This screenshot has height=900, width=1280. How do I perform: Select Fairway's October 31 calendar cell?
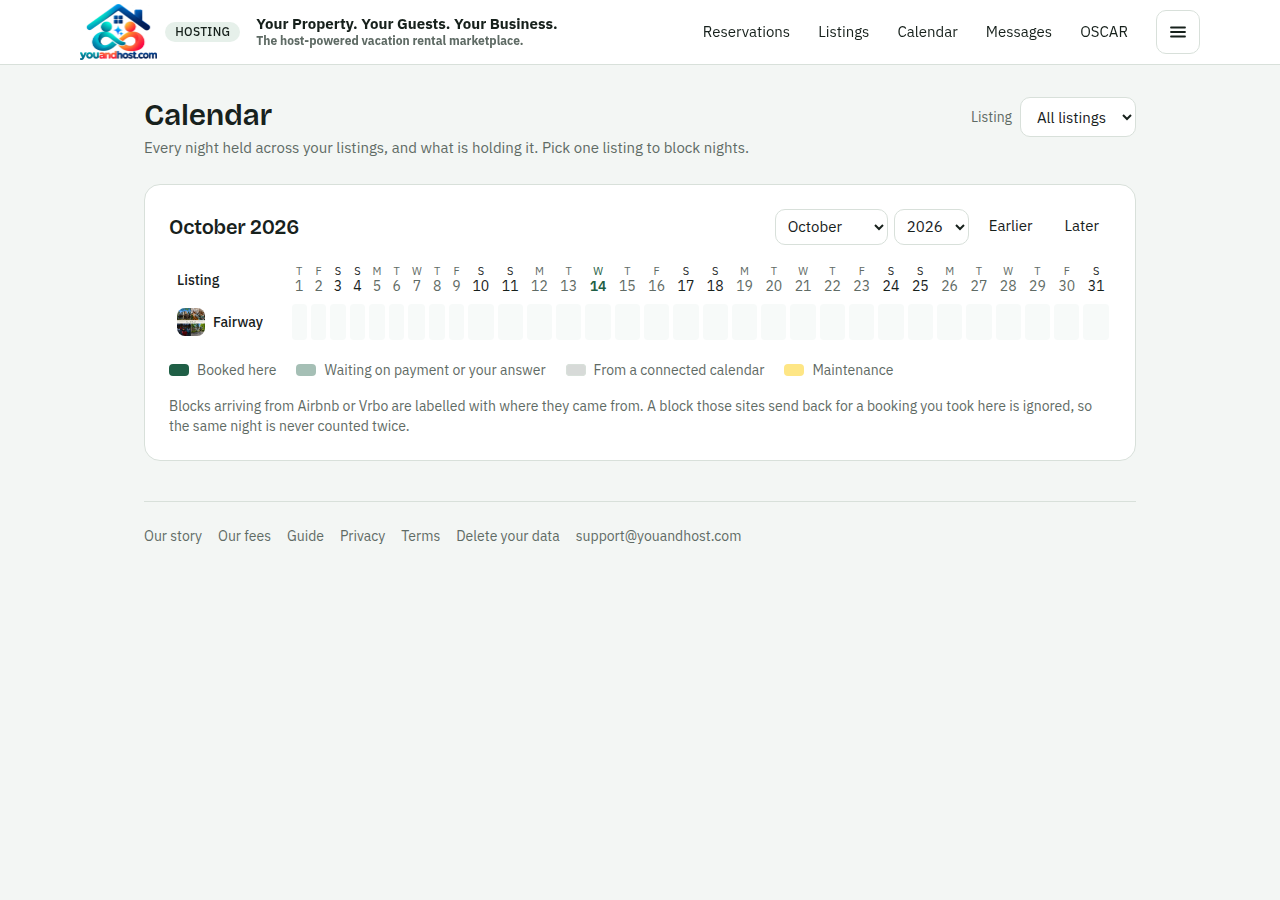(x=1096, y=322)
